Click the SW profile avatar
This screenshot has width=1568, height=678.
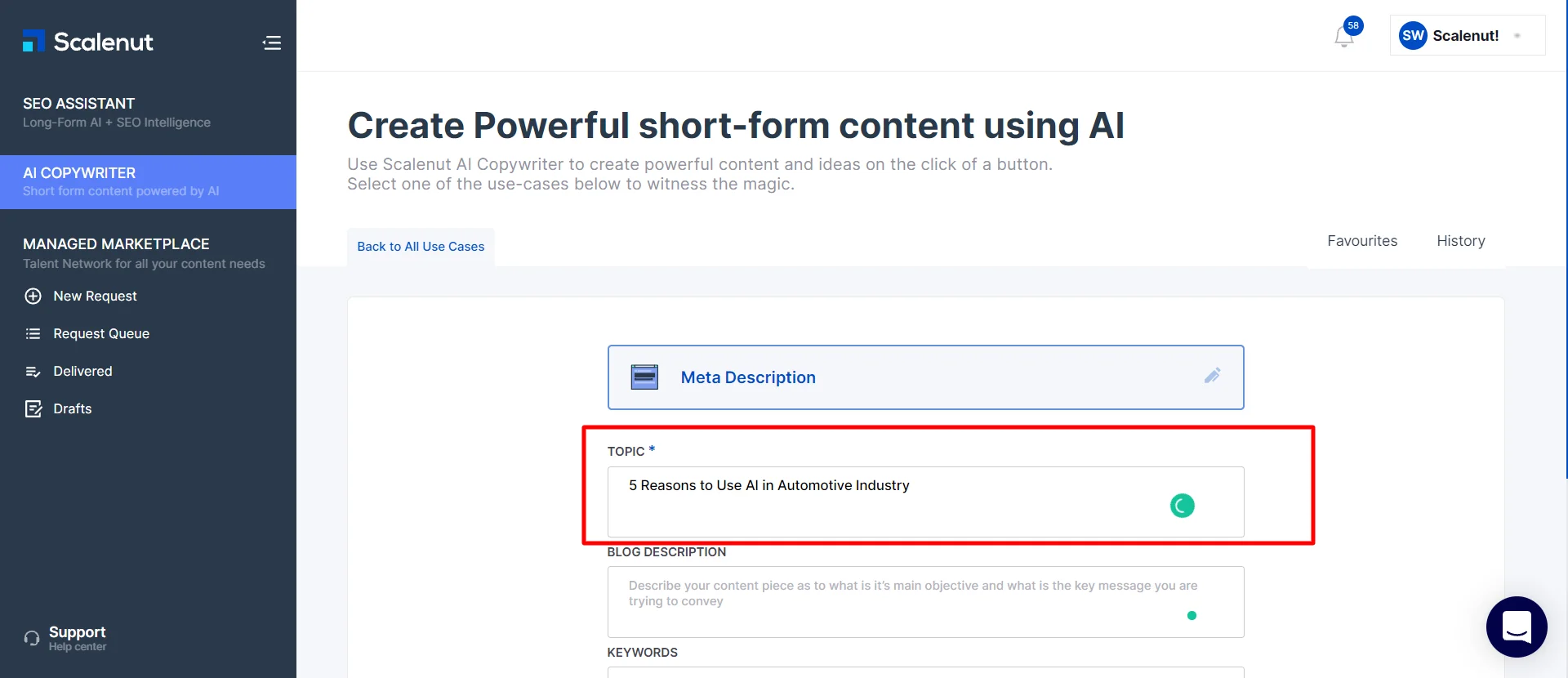click(1413, 36)
